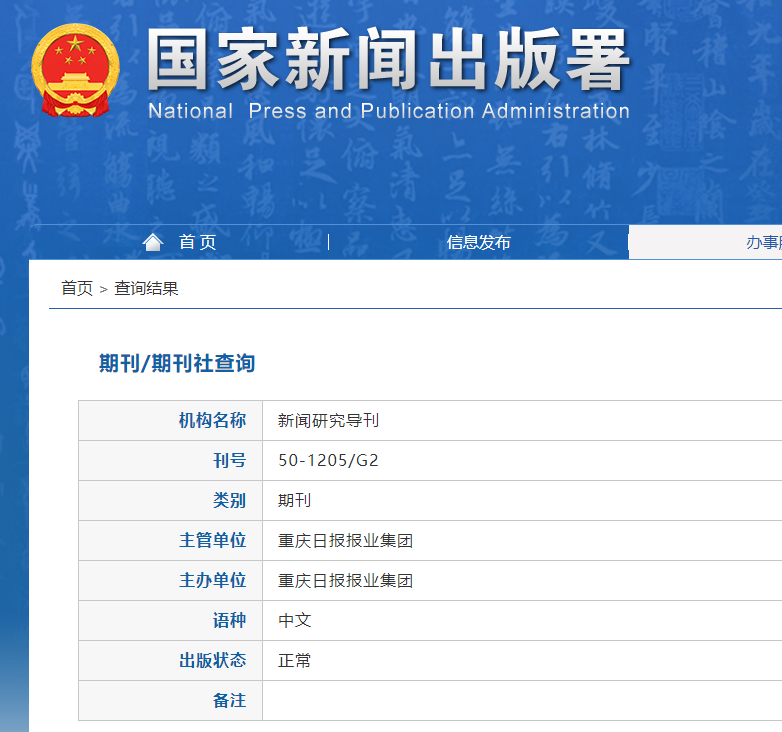
Task: Click the 主管单位 value 重庆日报报业集团
Action: (x=345, y=541)
